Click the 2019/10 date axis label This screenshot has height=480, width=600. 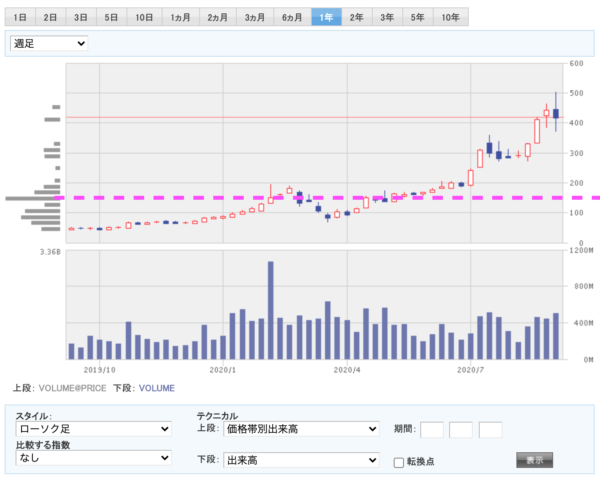point(99,370)
